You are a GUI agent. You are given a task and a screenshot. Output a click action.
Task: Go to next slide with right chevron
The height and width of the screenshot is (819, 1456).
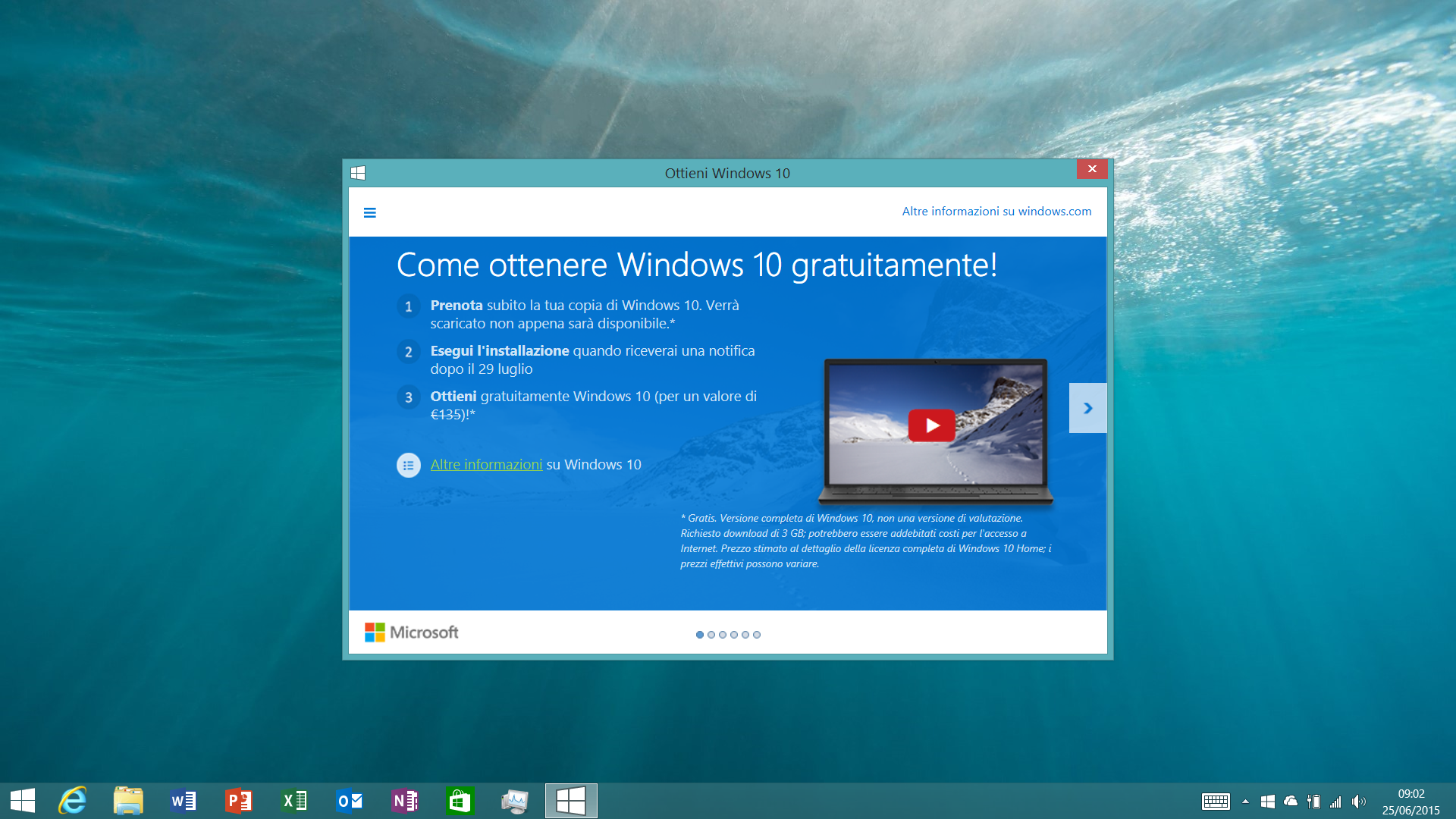coord(1087,408)
